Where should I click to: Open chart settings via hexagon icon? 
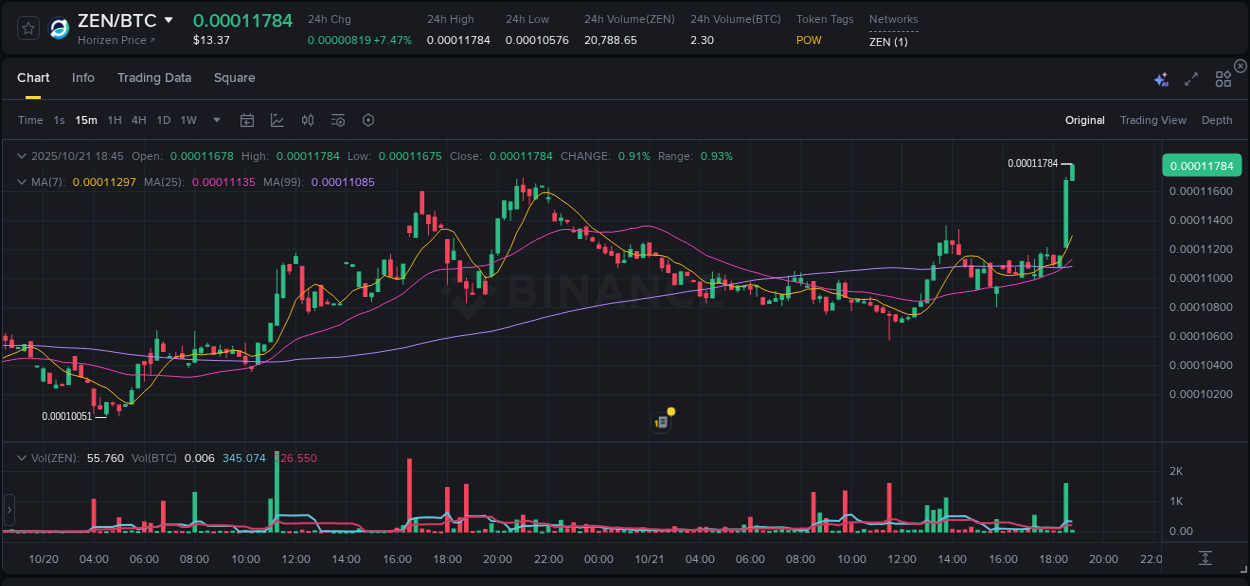coord(368,120)
